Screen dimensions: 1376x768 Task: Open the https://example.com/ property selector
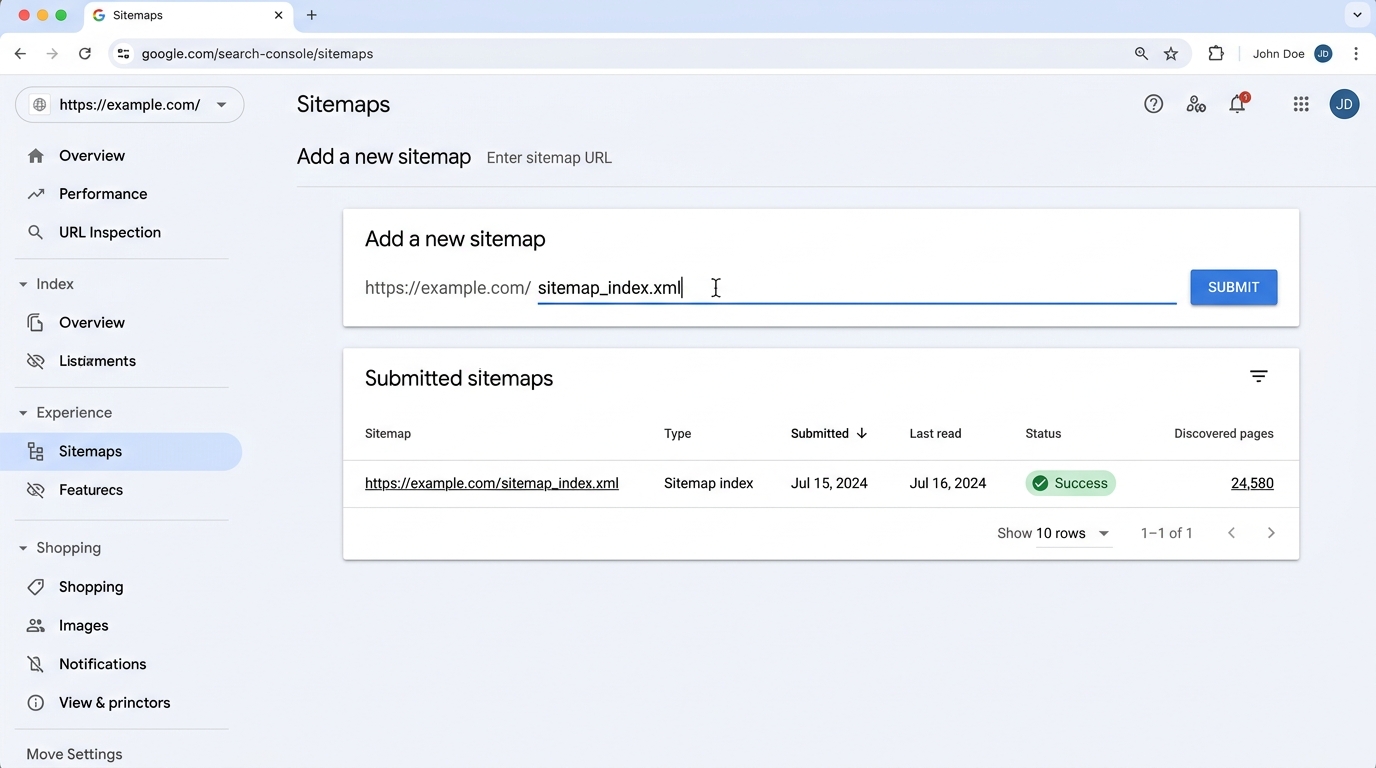pos(130,104)
